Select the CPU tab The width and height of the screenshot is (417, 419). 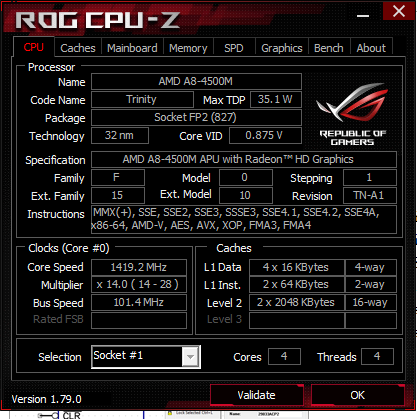click(x=34, y=47)
